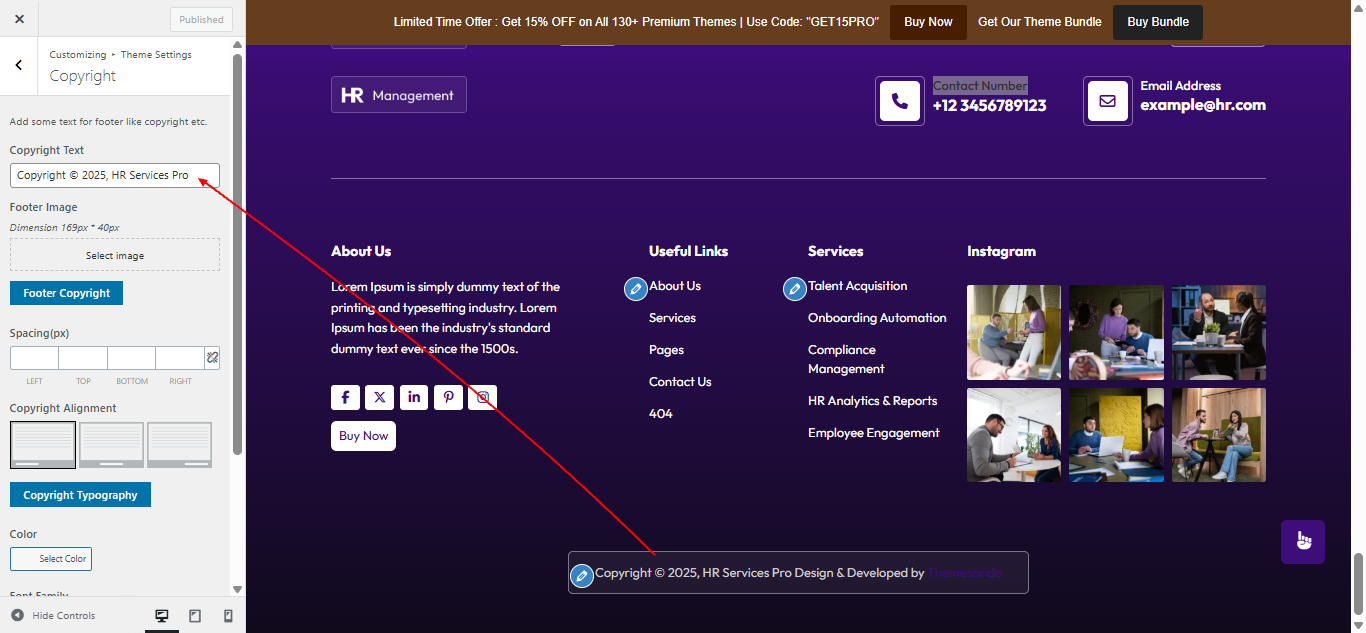
Task: Click the Footer Copyright button
Action: (66, 293)
